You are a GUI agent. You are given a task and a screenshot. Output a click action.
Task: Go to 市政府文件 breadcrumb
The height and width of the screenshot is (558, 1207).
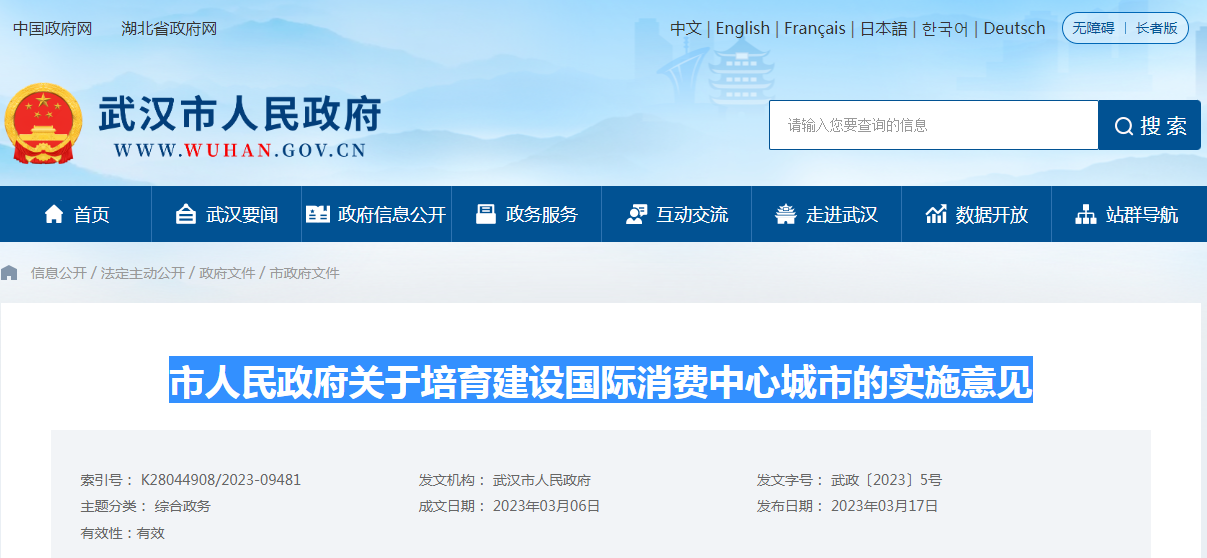pyautogui.click(x=305, y=273)
